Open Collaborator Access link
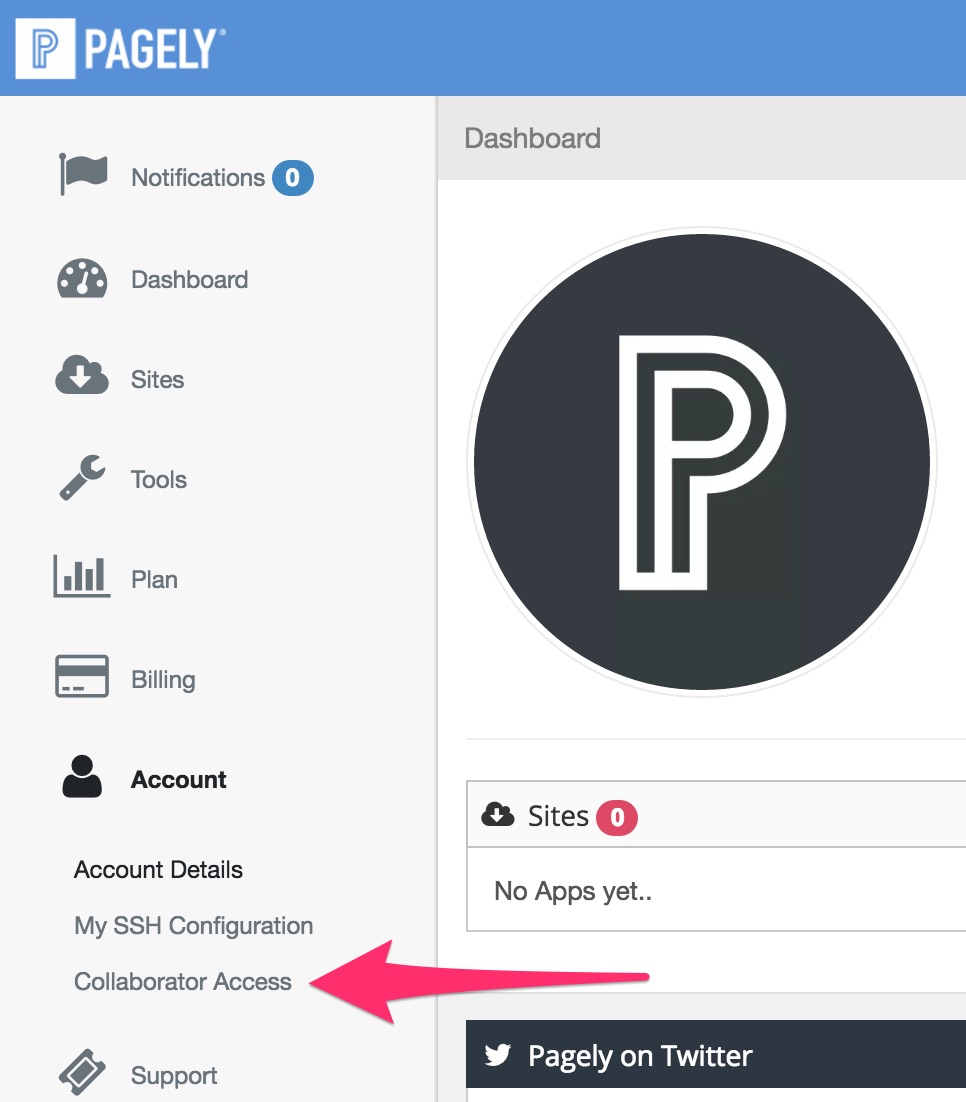This screenshot has width=966, height=1102. click(183, 981)
